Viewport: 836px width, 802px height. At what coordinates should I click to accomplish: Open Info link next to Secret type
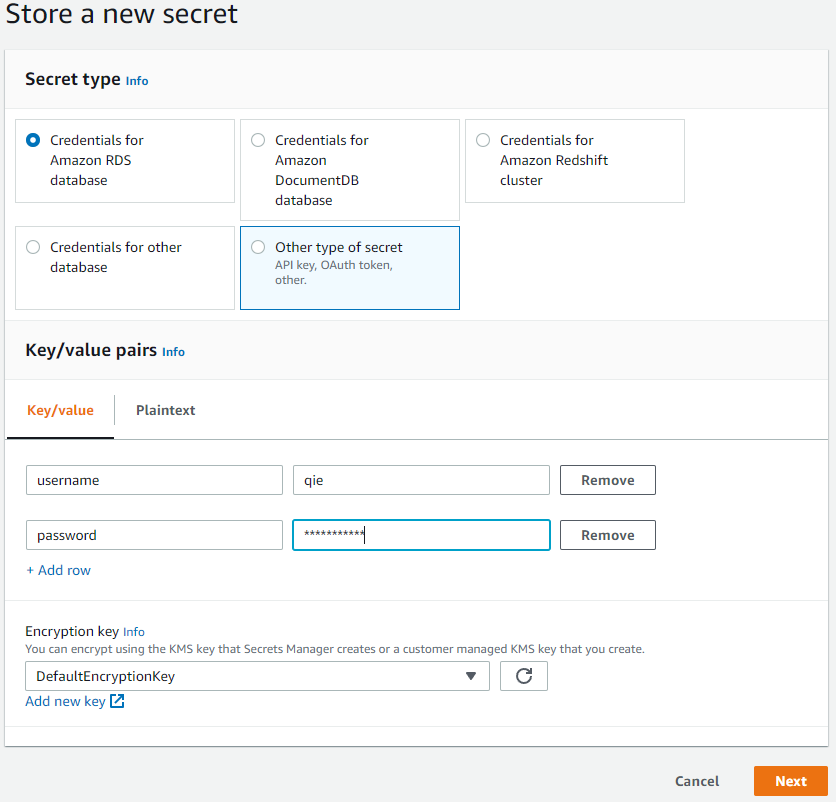(x=137, y=81)
